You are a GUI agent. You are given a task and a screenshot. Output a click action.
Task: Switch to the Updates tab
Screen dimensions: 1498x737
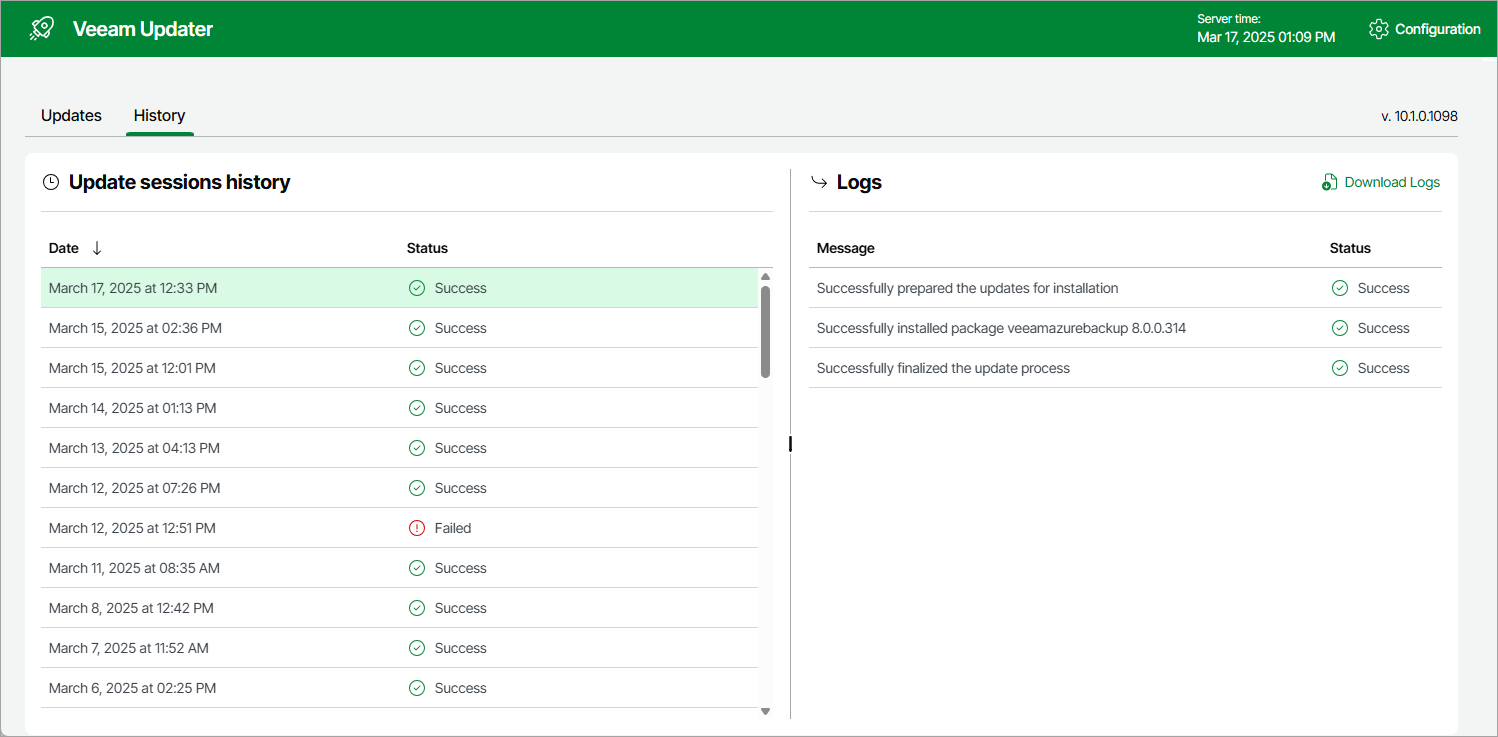71,116
